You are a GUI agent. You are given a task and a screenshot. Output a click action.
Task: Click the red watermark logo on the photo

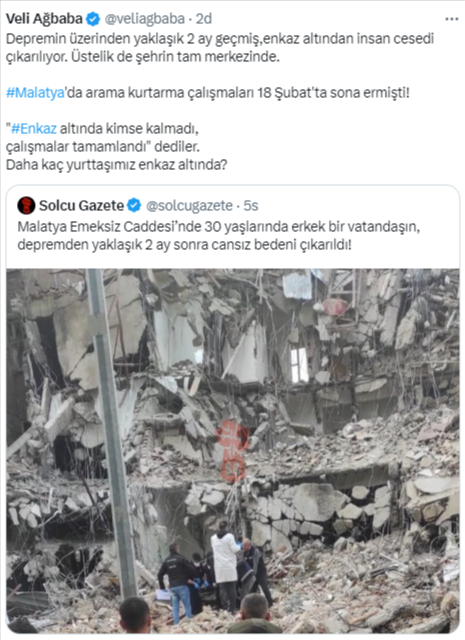pos(232,451)
